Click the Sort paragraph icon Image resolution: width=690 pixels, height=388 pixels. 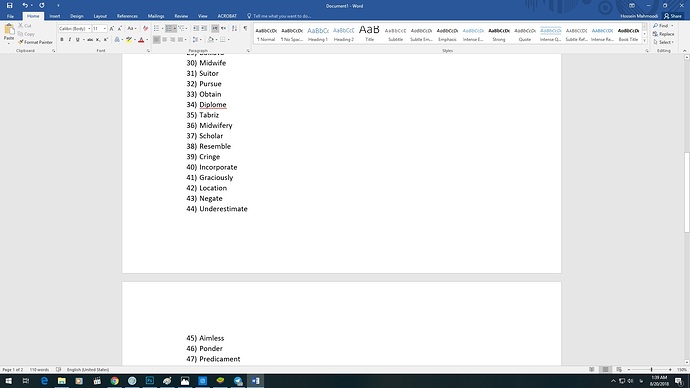point(234,28)
